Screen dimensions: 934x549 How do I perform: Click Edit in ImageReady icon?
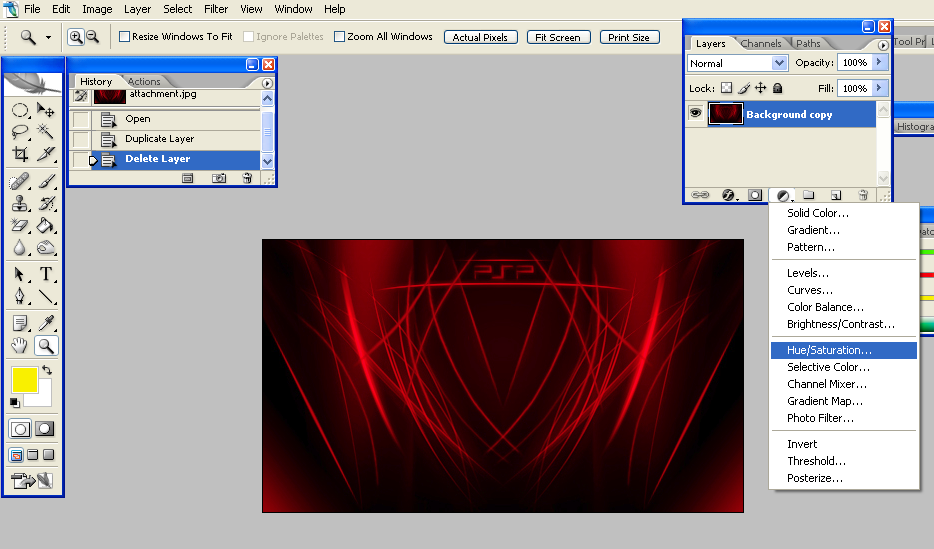pyautogui.click(x=32, y=481)
